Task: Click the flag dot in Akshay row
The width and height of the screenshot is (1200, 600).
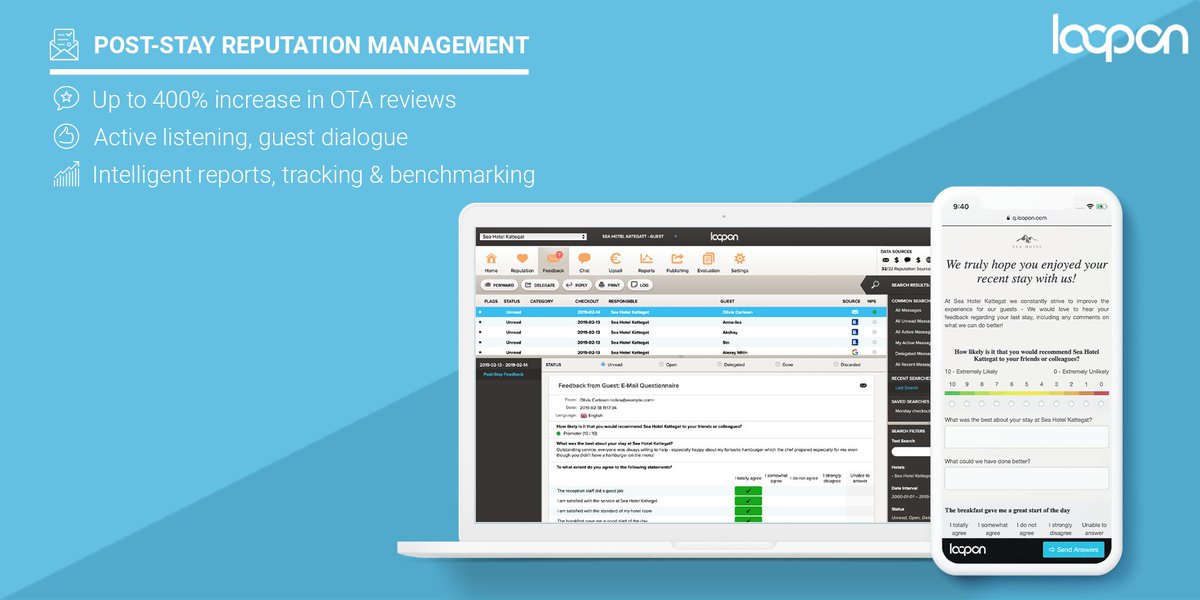Action: tap(480, 332)
